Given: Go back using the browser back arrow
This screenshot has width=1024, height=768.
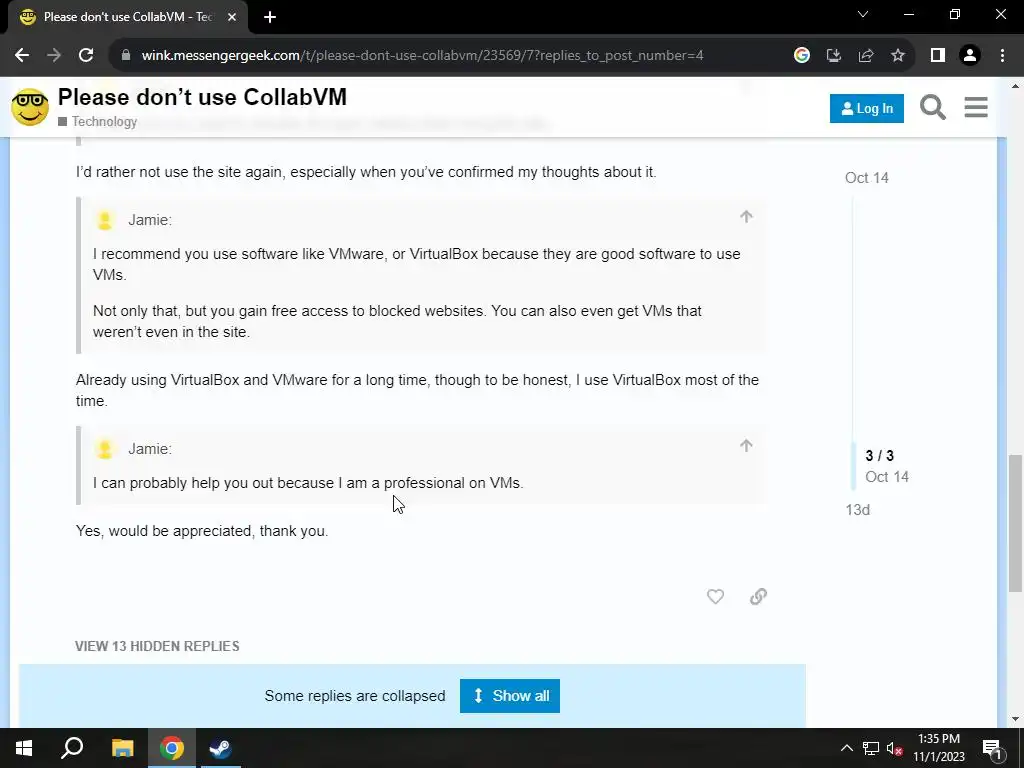Looking at the screenshot, I should 22,56.
